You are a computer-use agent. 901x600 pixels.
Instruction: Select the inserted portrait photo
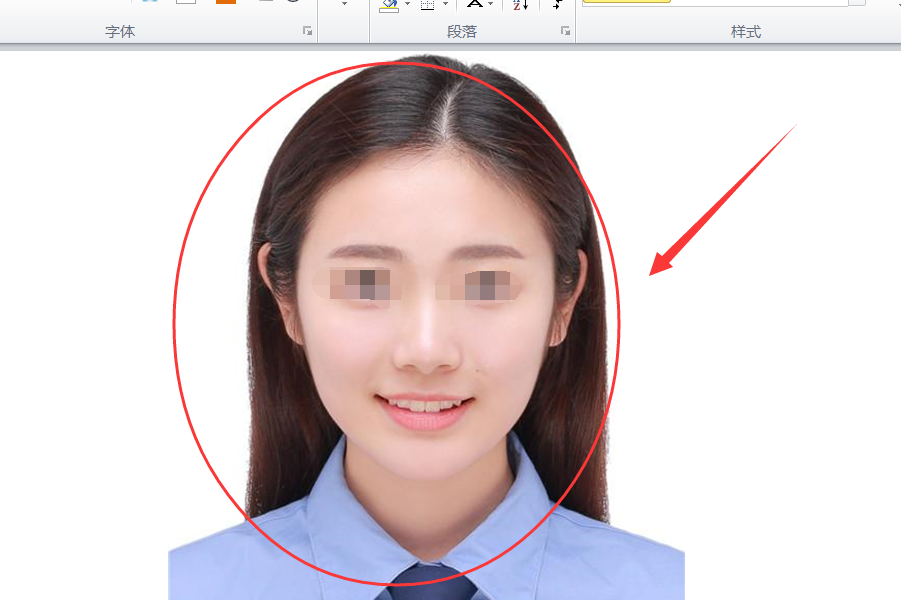(x=426, y=328)
